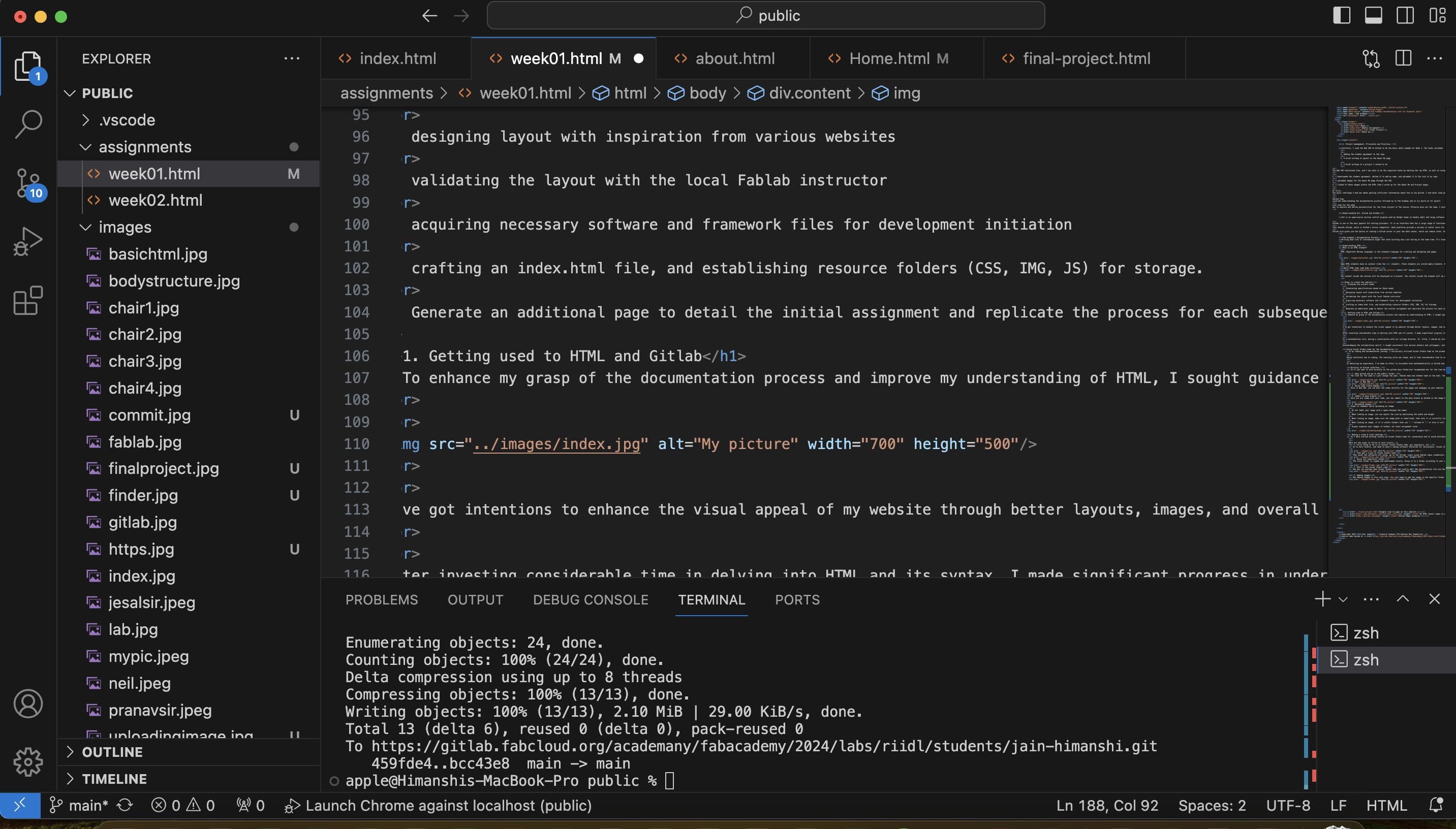This screenshot has height=829, width=1456.
Task: Open the PORTS panel tab
Action: [797, 599]
